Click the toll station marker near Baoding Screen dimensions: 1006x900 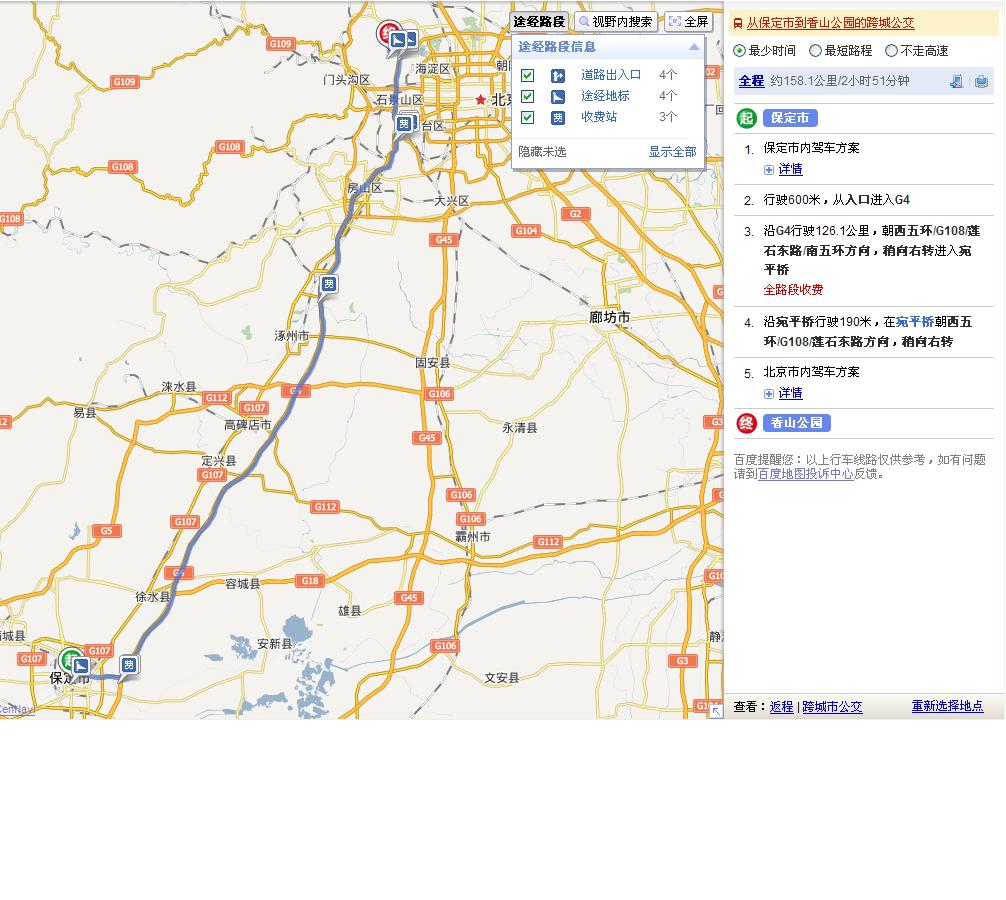[129, 665]
